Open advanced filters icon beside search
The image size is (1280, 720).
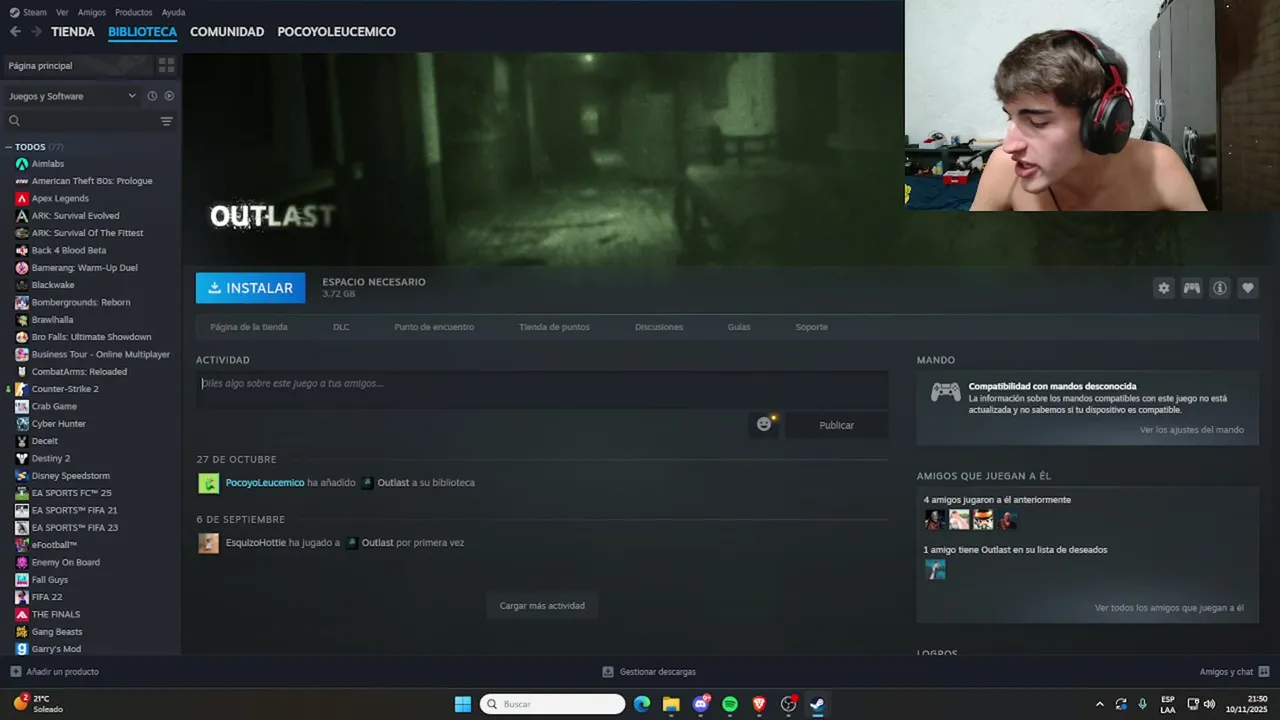tap(166, 121)
